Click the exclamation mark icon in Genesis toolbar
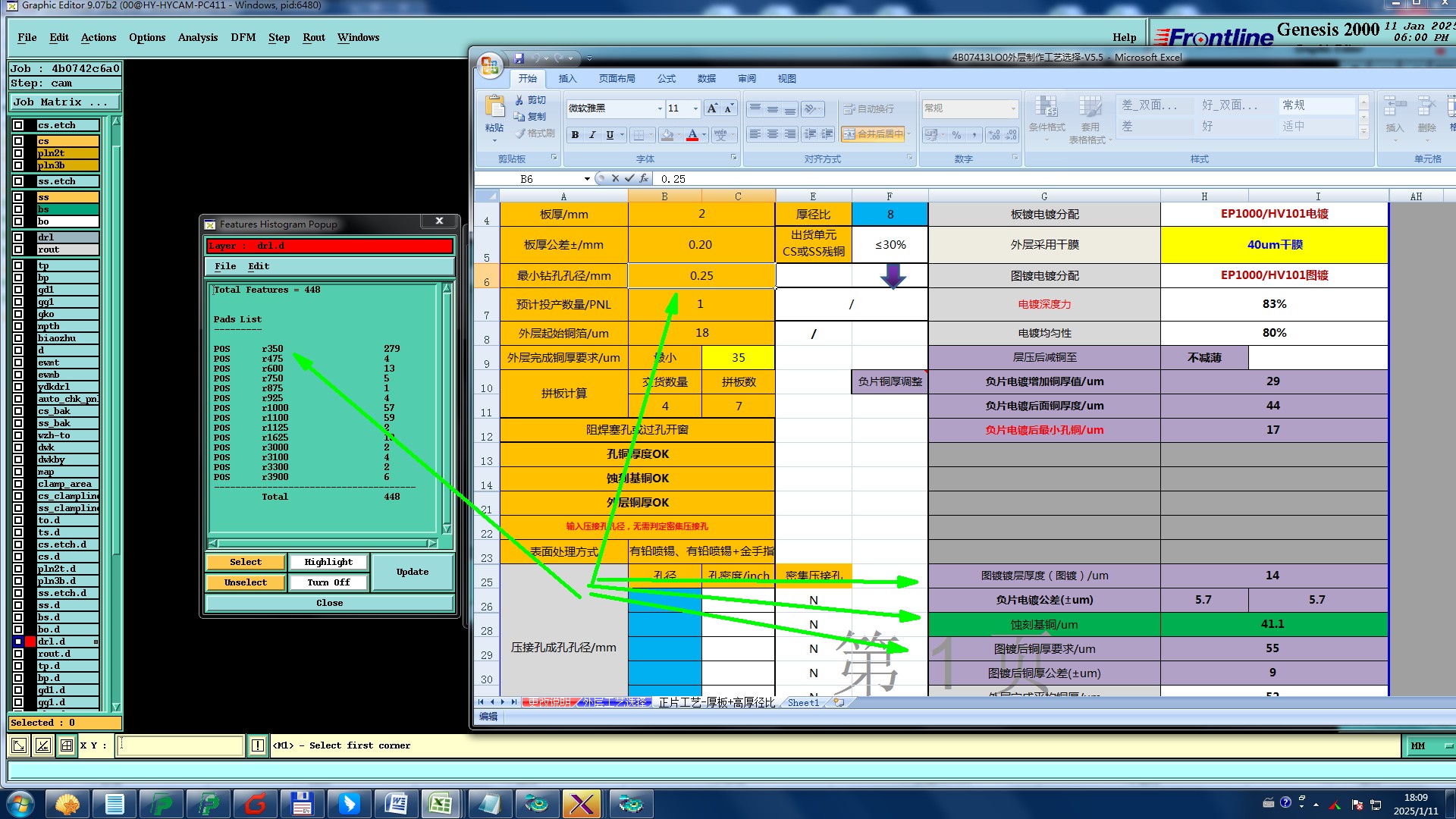Screen dimensions: 1456x819 point(258,745)
